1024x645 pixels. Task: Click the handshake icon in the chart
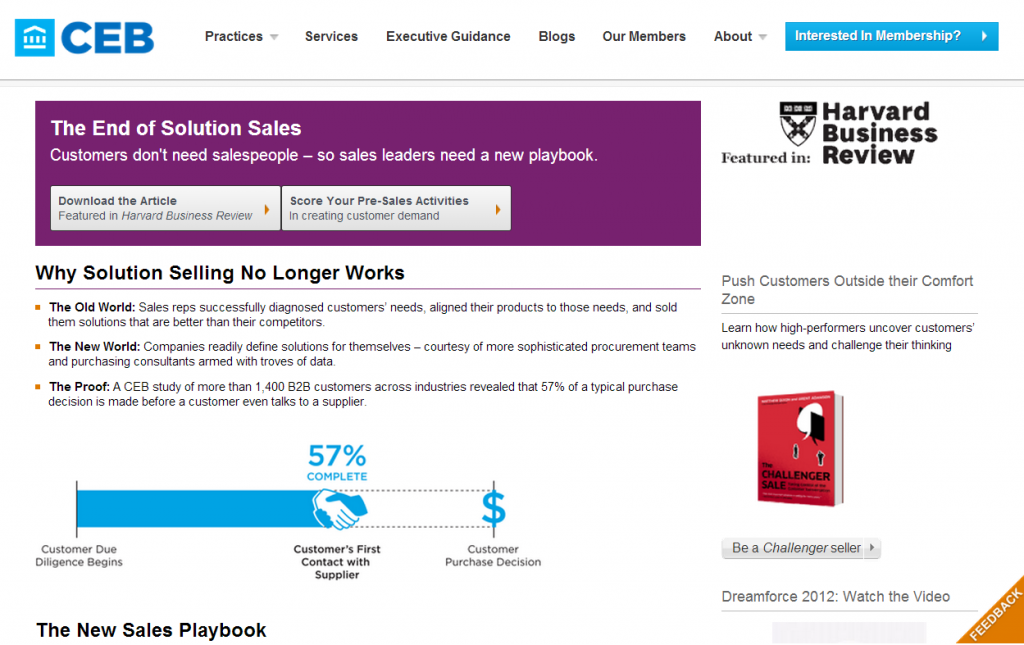point(339,509)
